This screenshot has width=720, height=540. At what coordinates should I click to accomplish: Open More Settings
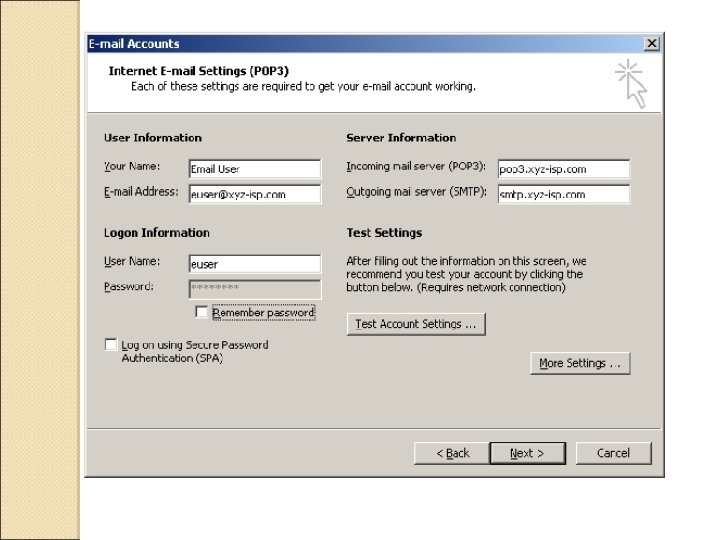tap(580, 363)
